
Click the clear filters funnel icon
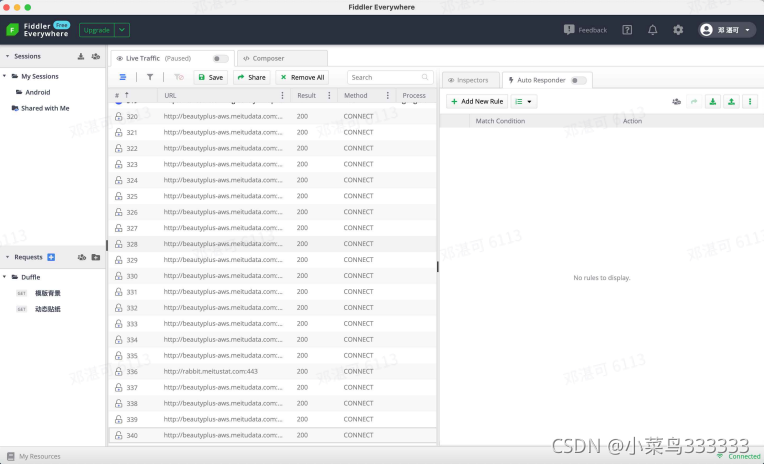click(179, 77)
